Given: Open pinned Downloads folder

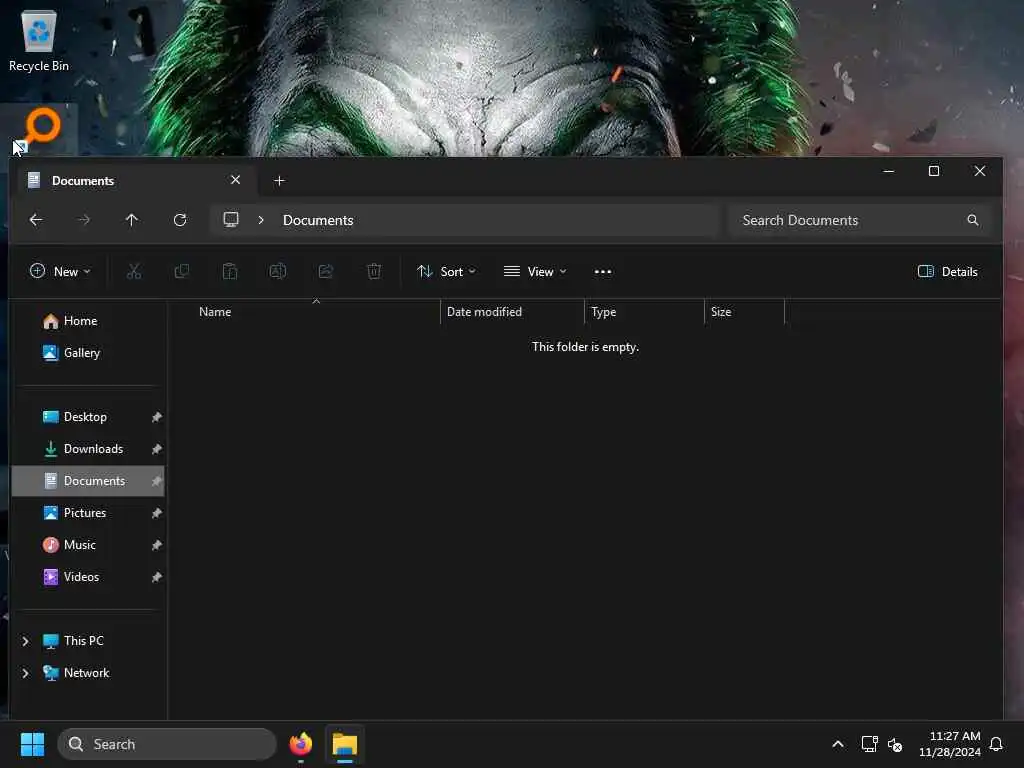Looking at the screenshot, I should [88, 449].
